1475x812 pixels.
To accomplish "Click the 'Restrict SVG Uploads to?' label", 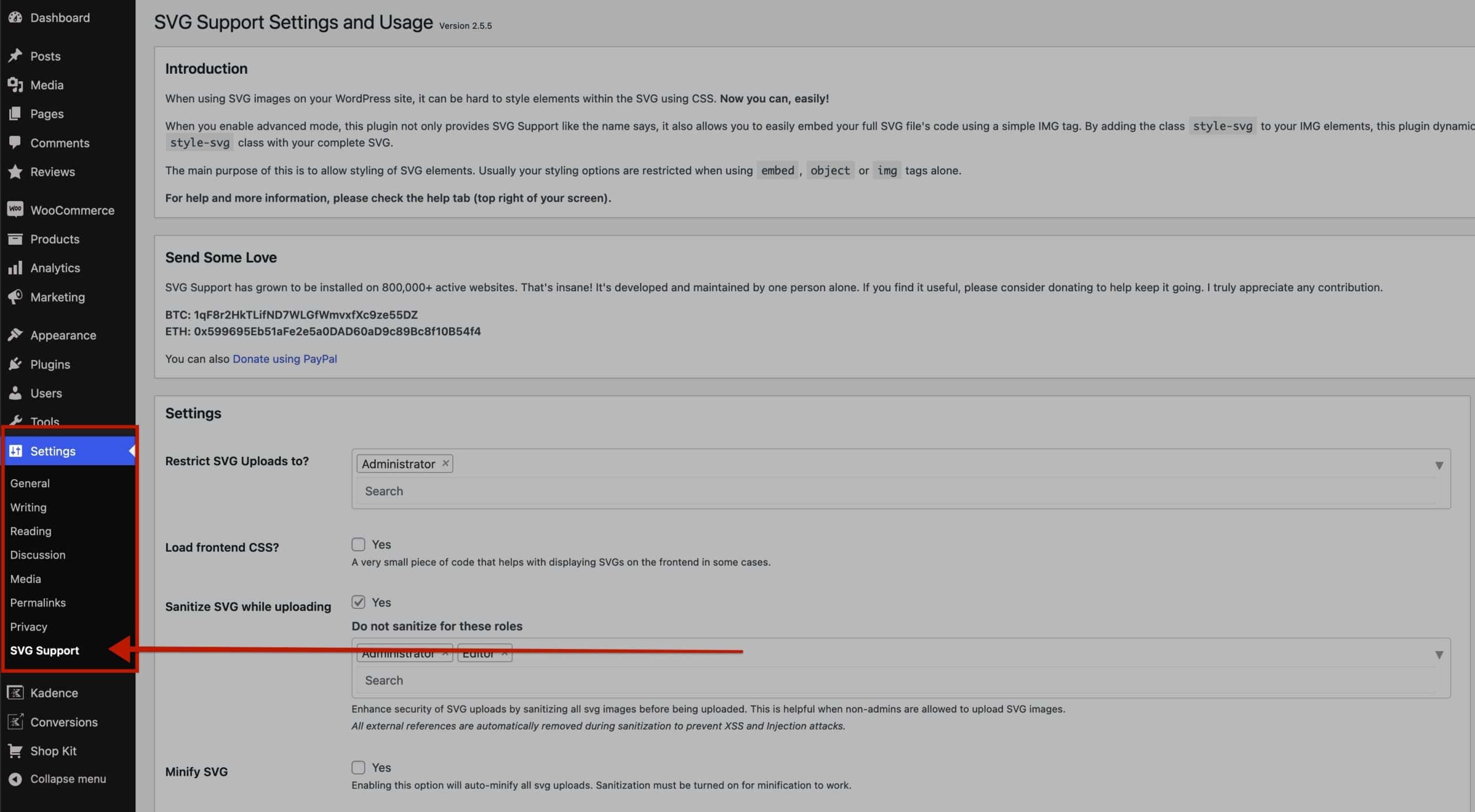I will [x=237, y=461].
